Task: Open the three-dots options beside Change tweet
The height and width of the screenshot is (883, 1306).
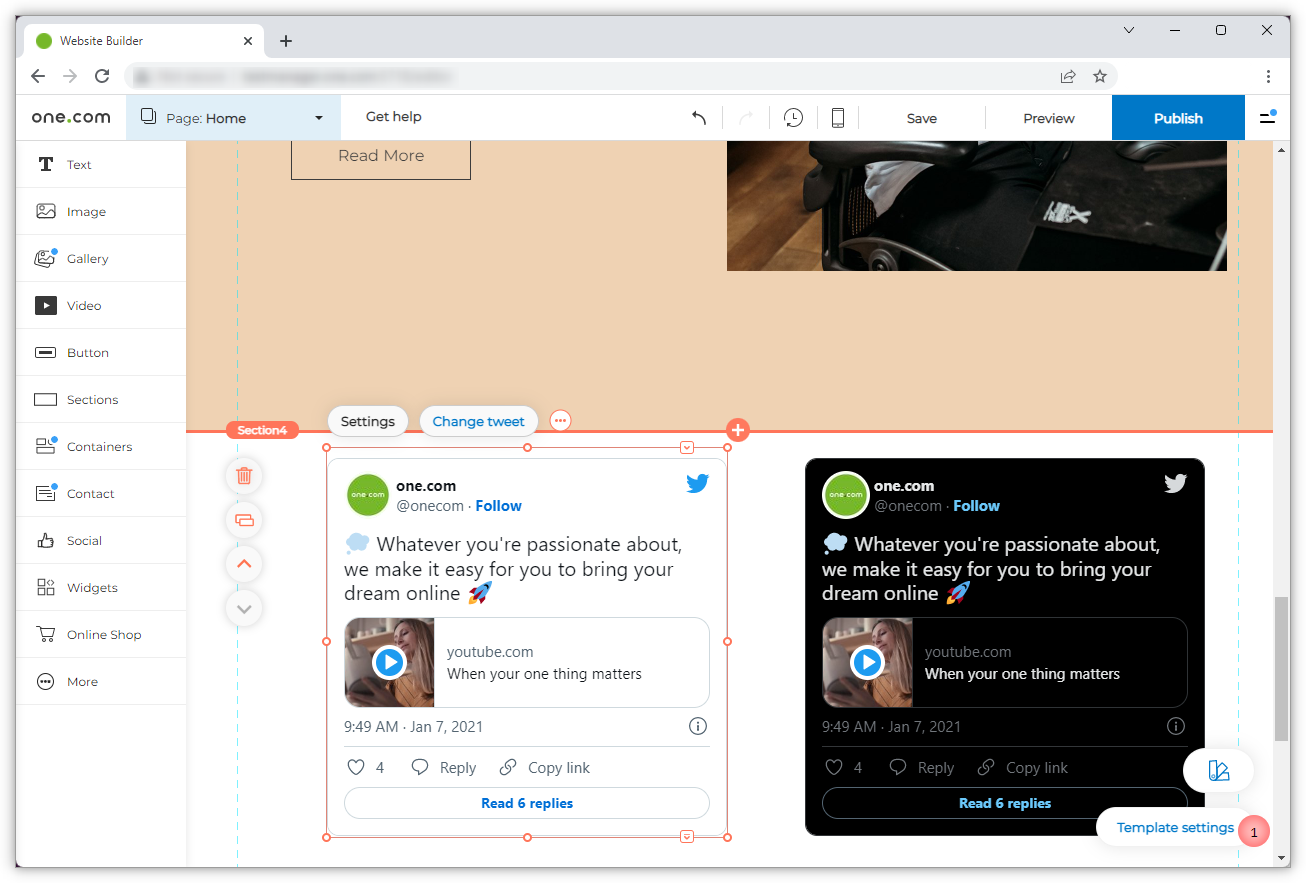Action: 560,421
